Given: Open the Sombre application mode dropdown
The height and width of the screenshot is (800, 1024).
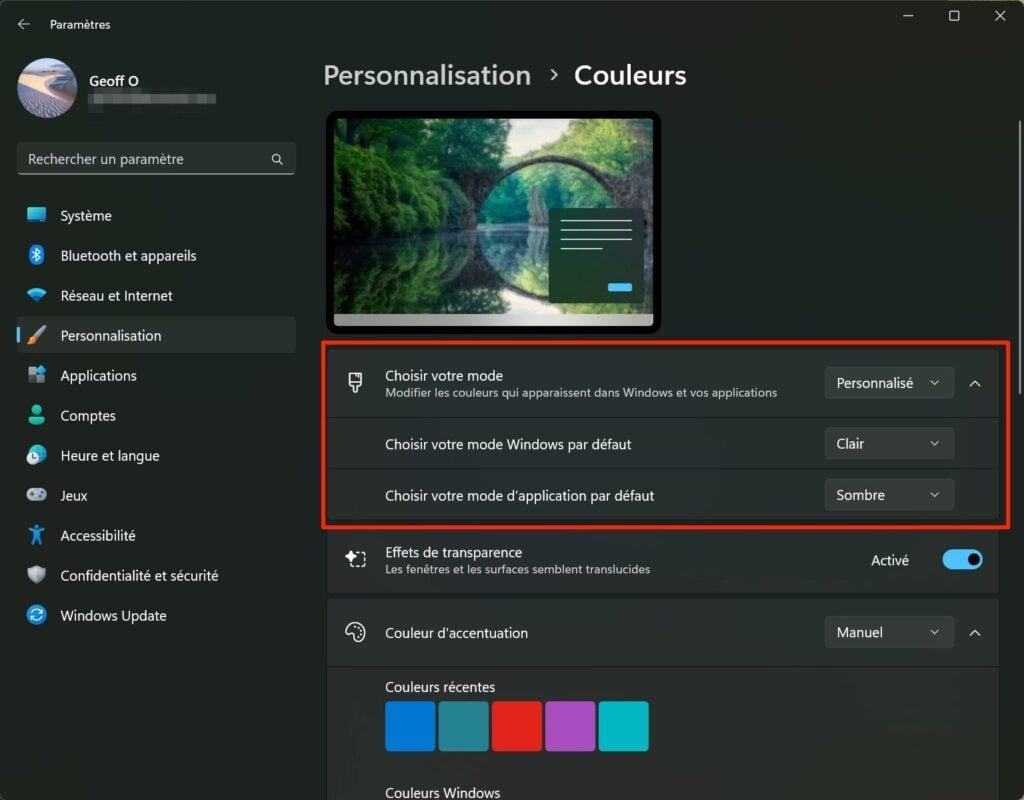Looking at the screenshot, I should [889, 495].
